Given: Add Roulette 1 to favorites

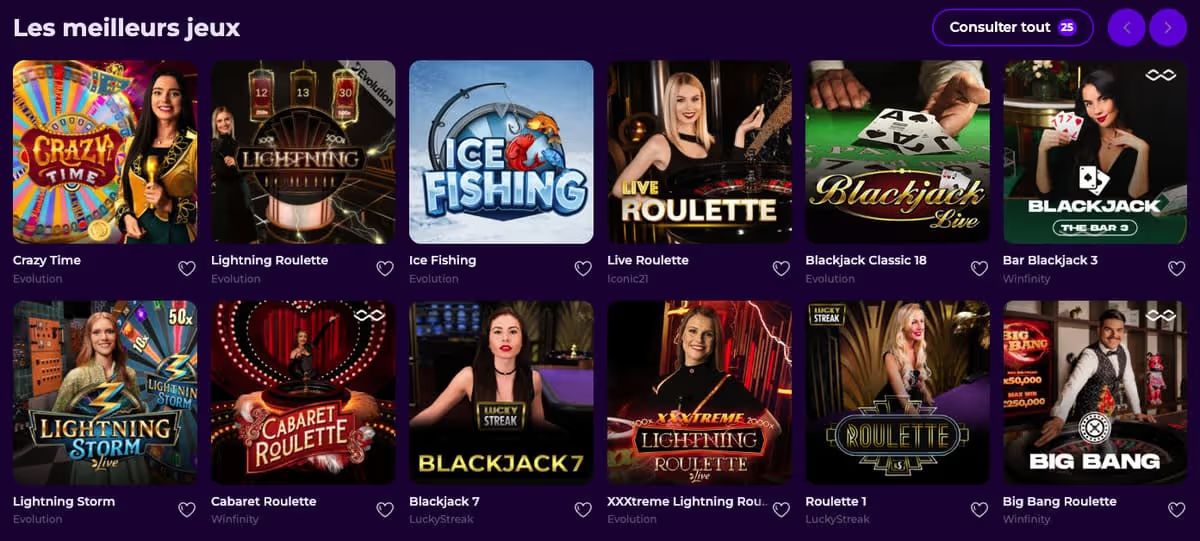Looking at the screenshot, I should click(x=979, y=510).
